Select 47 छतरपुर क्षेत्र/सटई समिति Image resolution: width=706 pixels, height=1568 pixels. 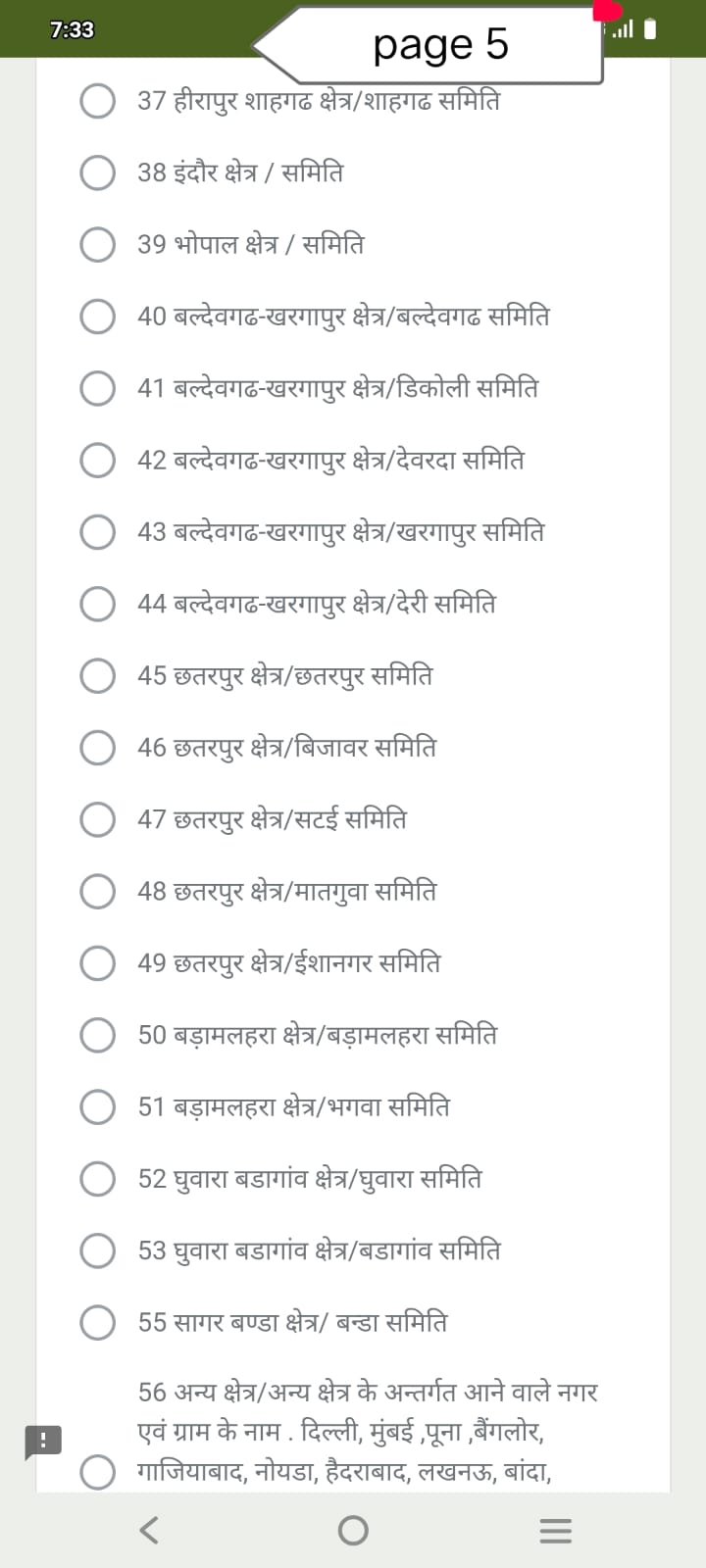(97, 819)
